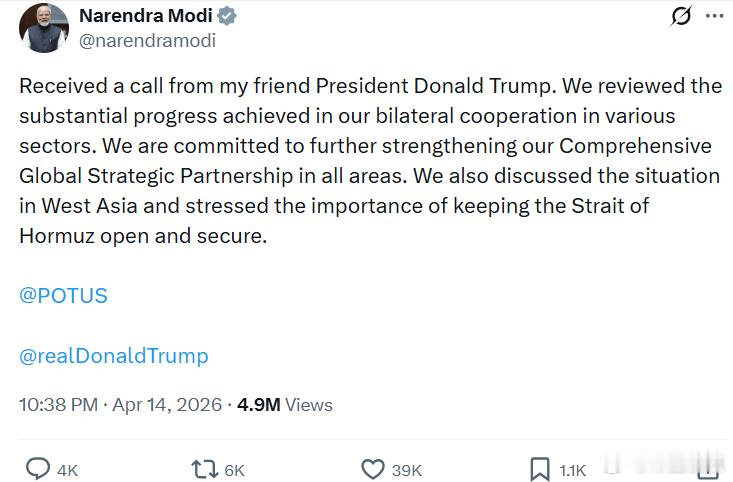
Task: Click the 4K replies count
Action: tap(68, 470)
